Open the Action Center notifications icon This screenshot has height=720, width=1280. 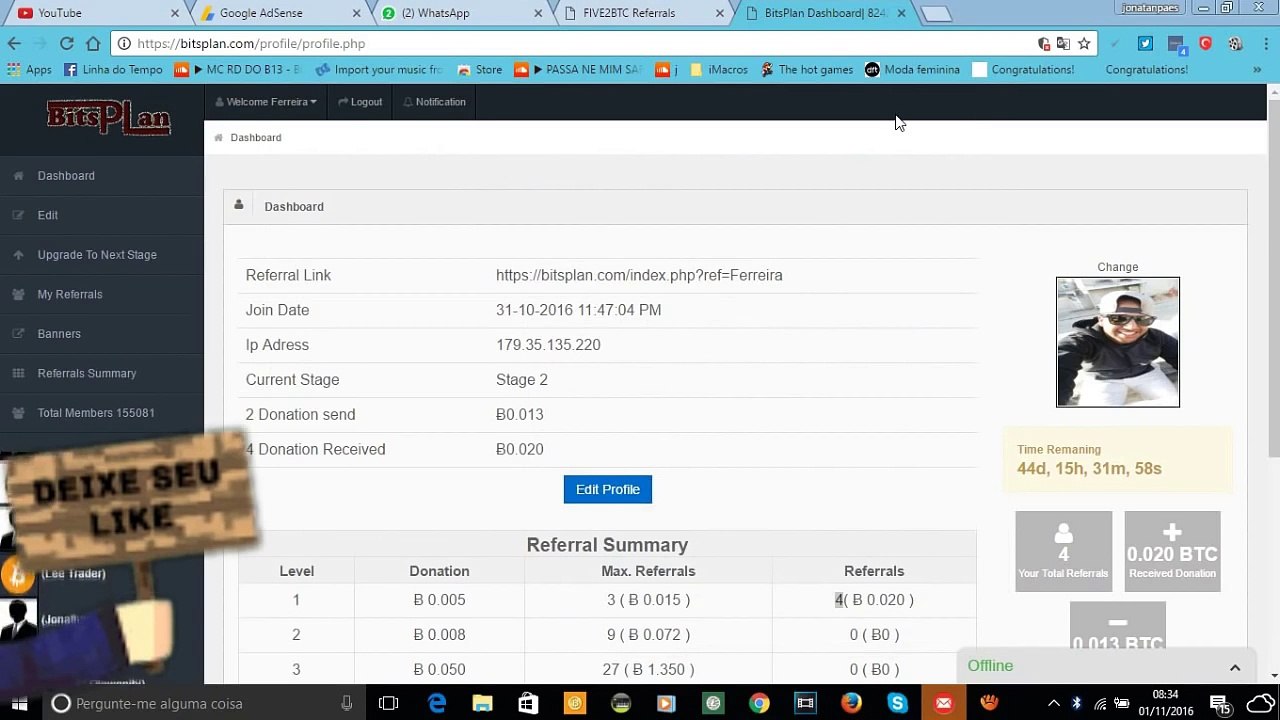pyautogui.click(x=1220, y=703)
